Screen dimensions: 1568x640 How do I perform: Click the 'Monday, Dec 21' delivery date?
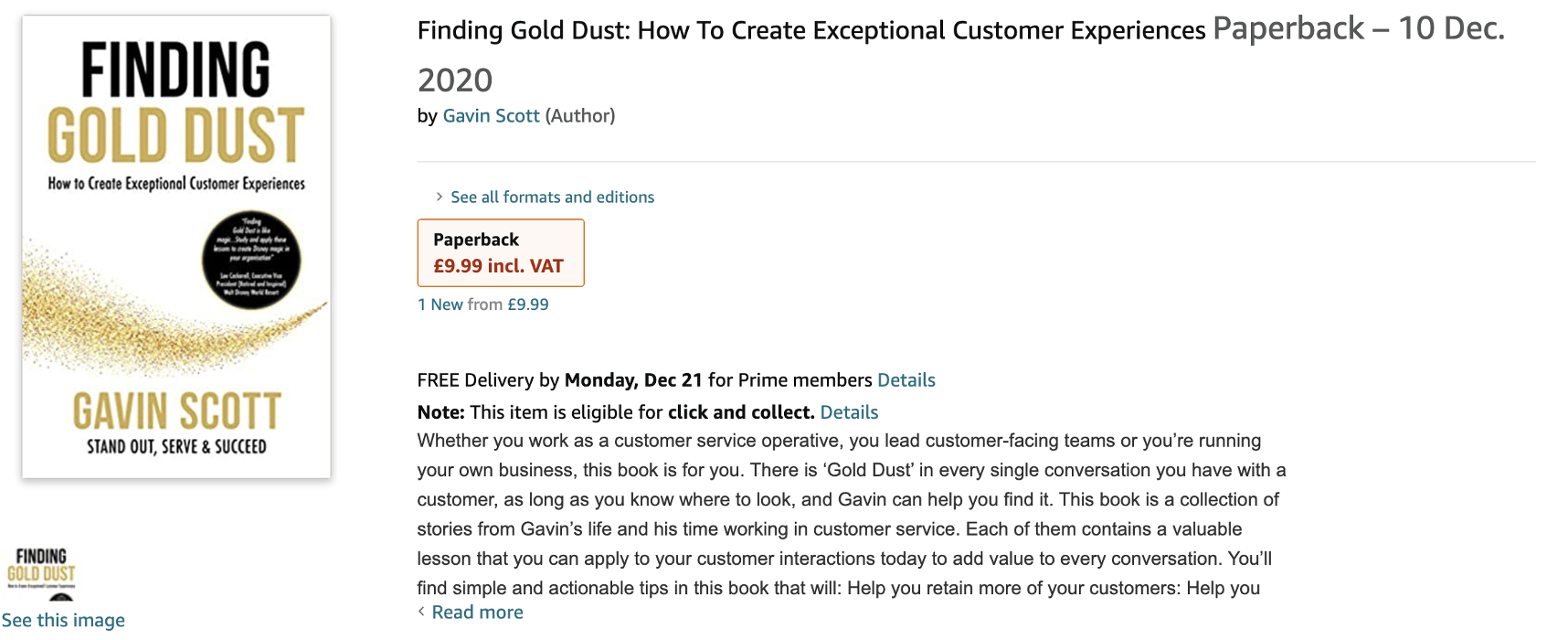point(633,380)
